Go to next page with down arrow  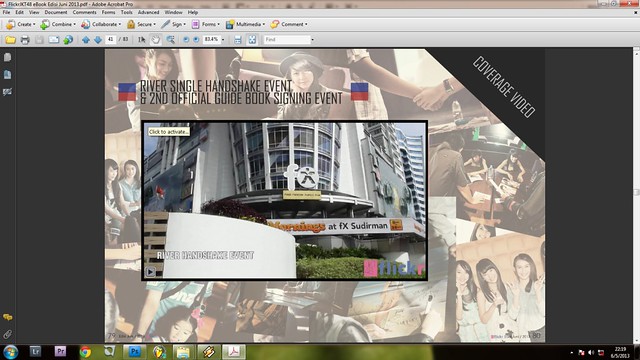pos(98,40)
